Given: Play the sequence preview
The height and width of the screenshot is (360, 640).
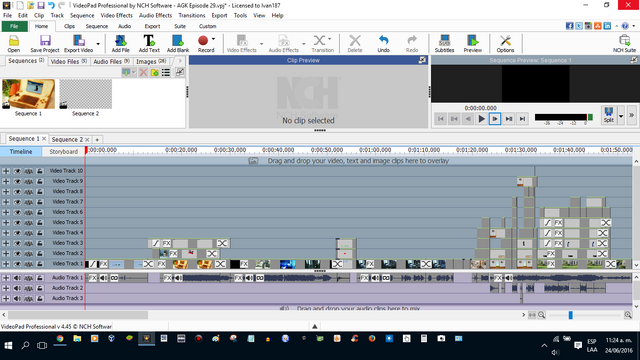Looking at the screenshot, I should pos(481,119).
